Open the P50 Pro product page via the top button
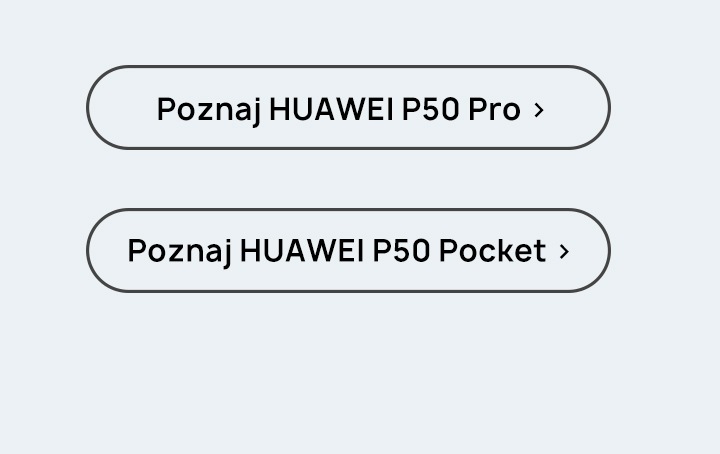The width and height of the screenshot is (720, 454). [x=348, y=107]
